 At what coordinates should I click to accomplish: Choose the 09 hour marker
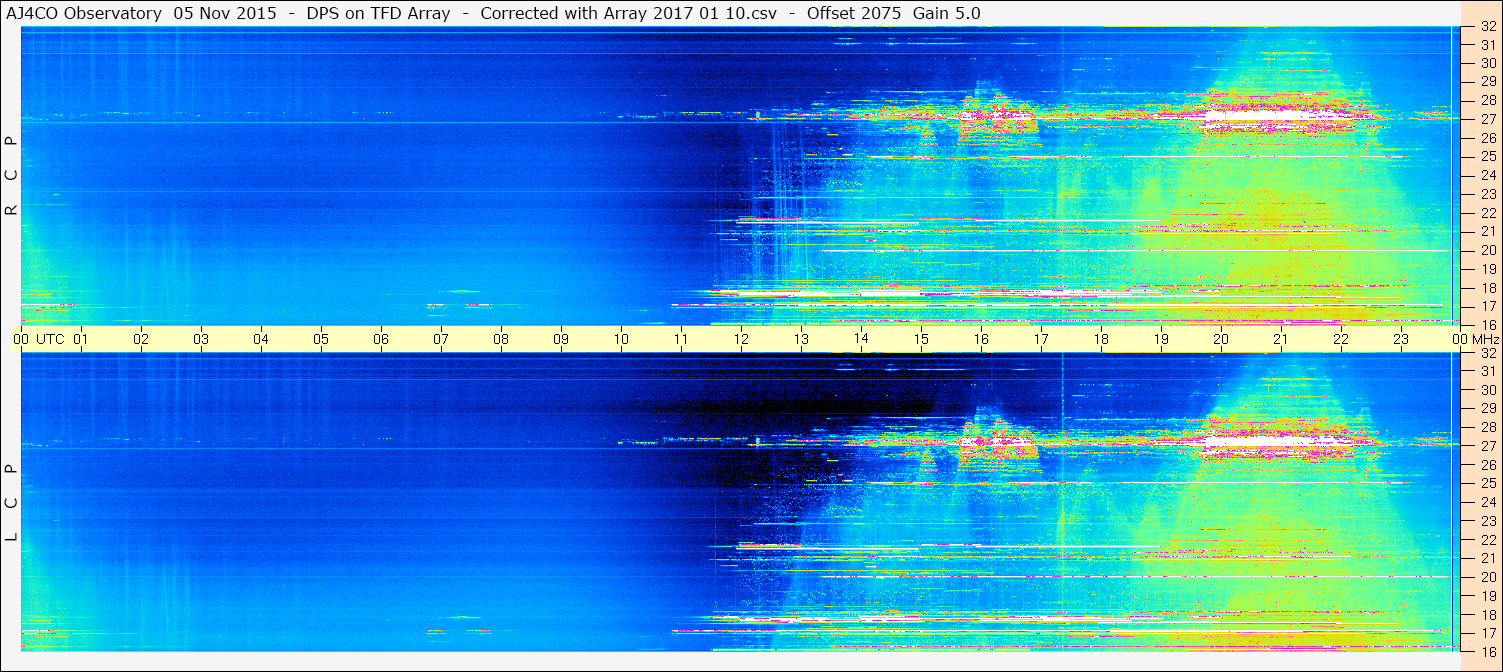click(x=561, y=339)
